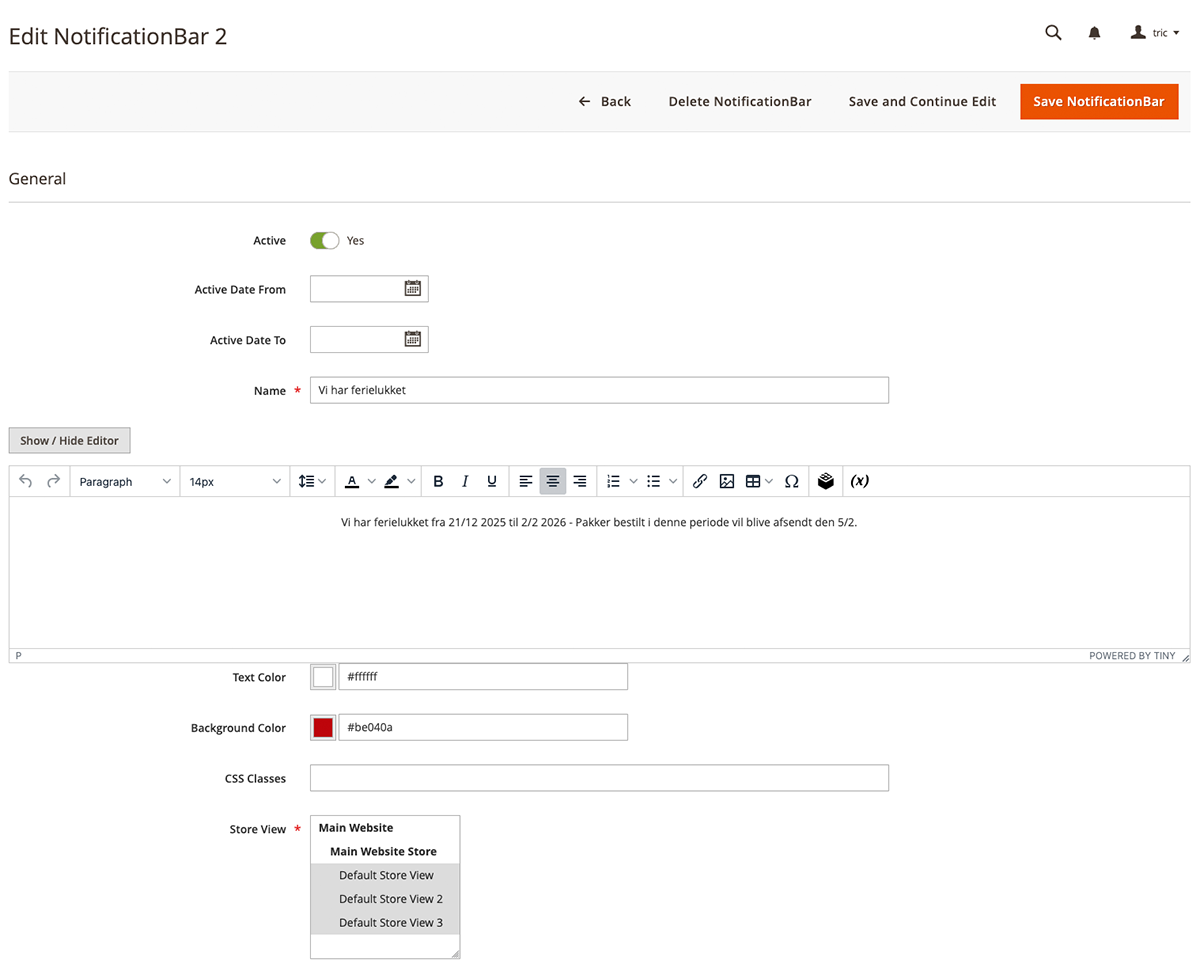
Task: Apply italic formatting in the editor
Action: coord(465,481)
